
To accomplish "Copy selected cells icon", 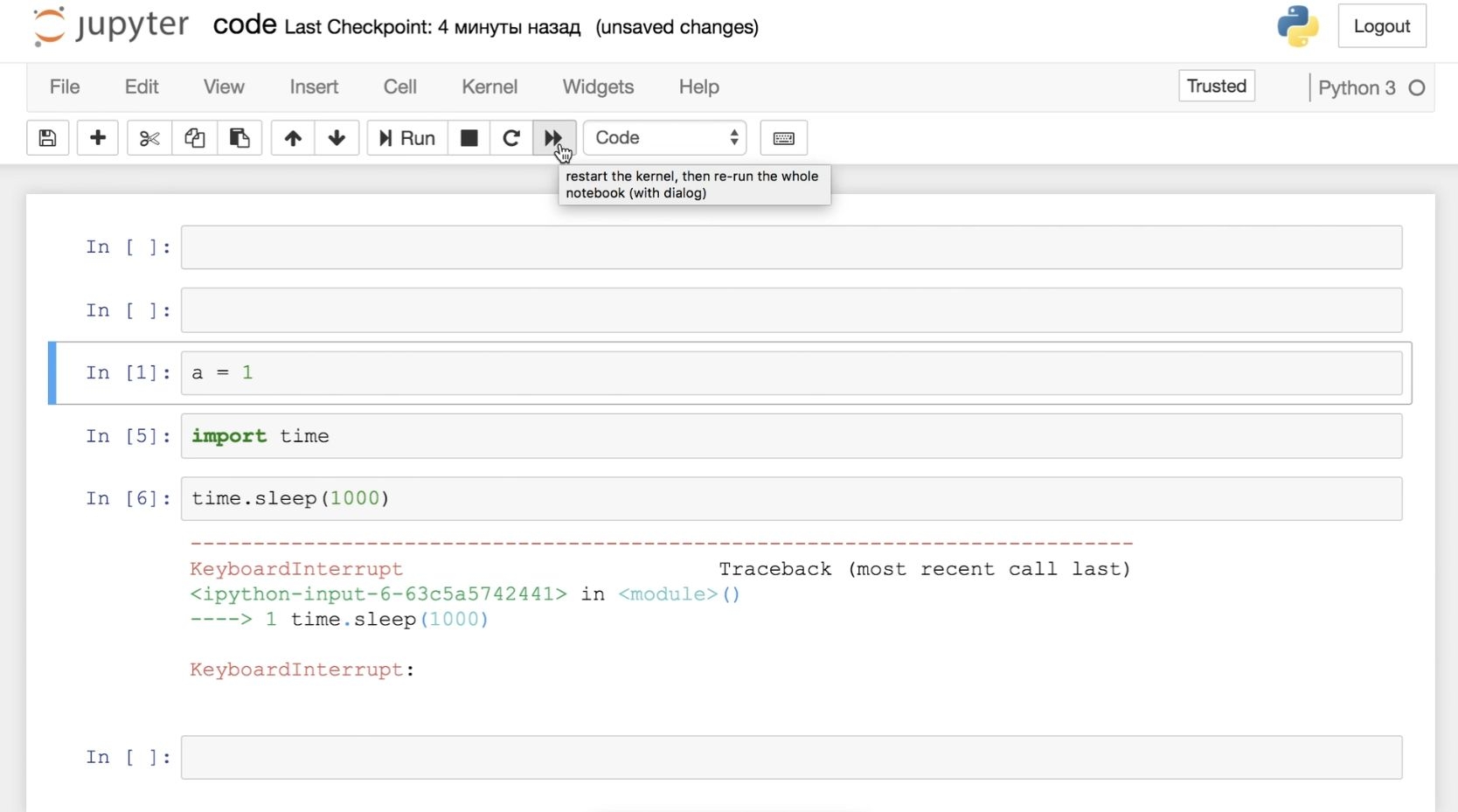I will coord(195,138).
